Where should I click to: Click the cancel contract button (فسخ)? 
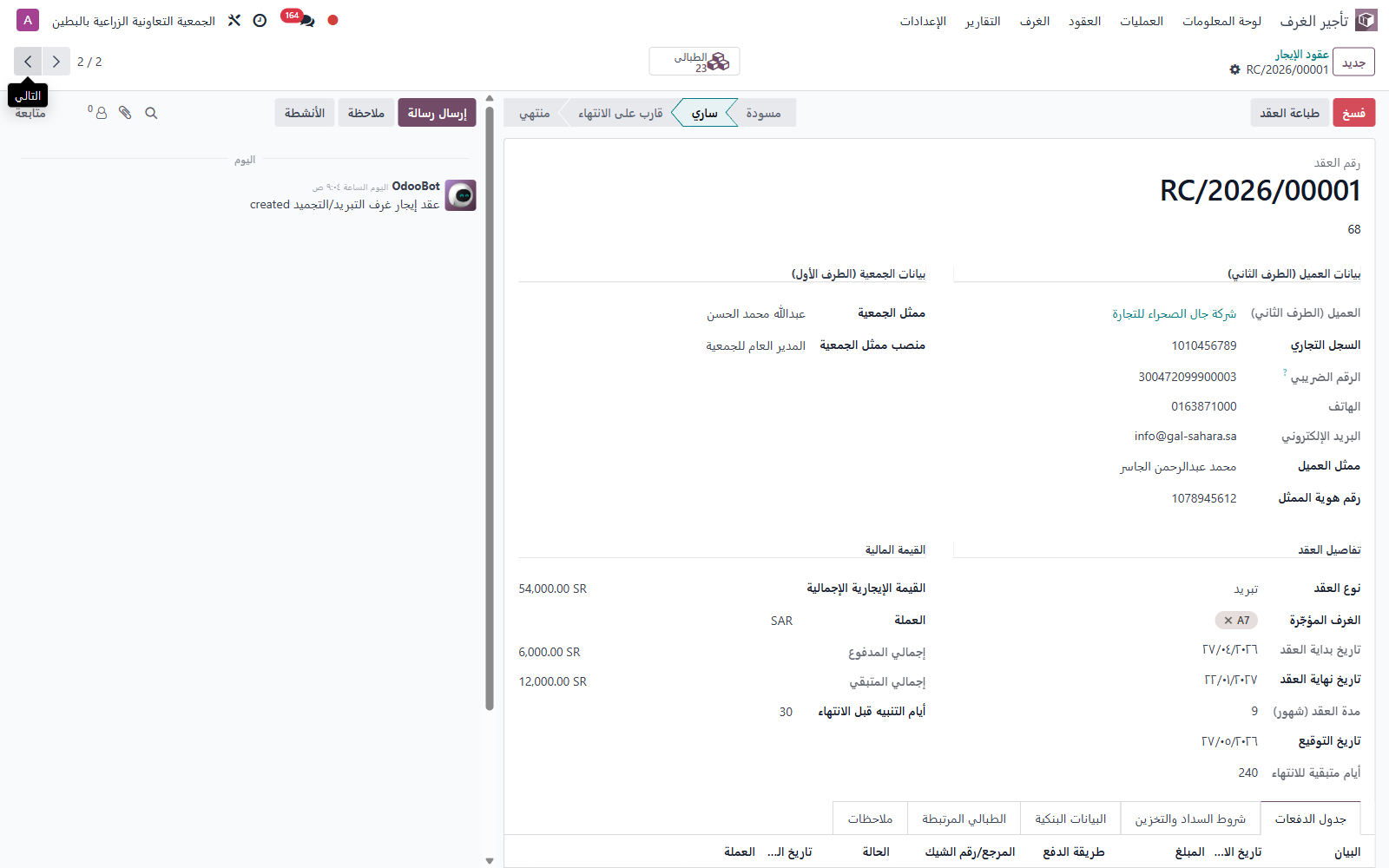tap(1353, 113)
